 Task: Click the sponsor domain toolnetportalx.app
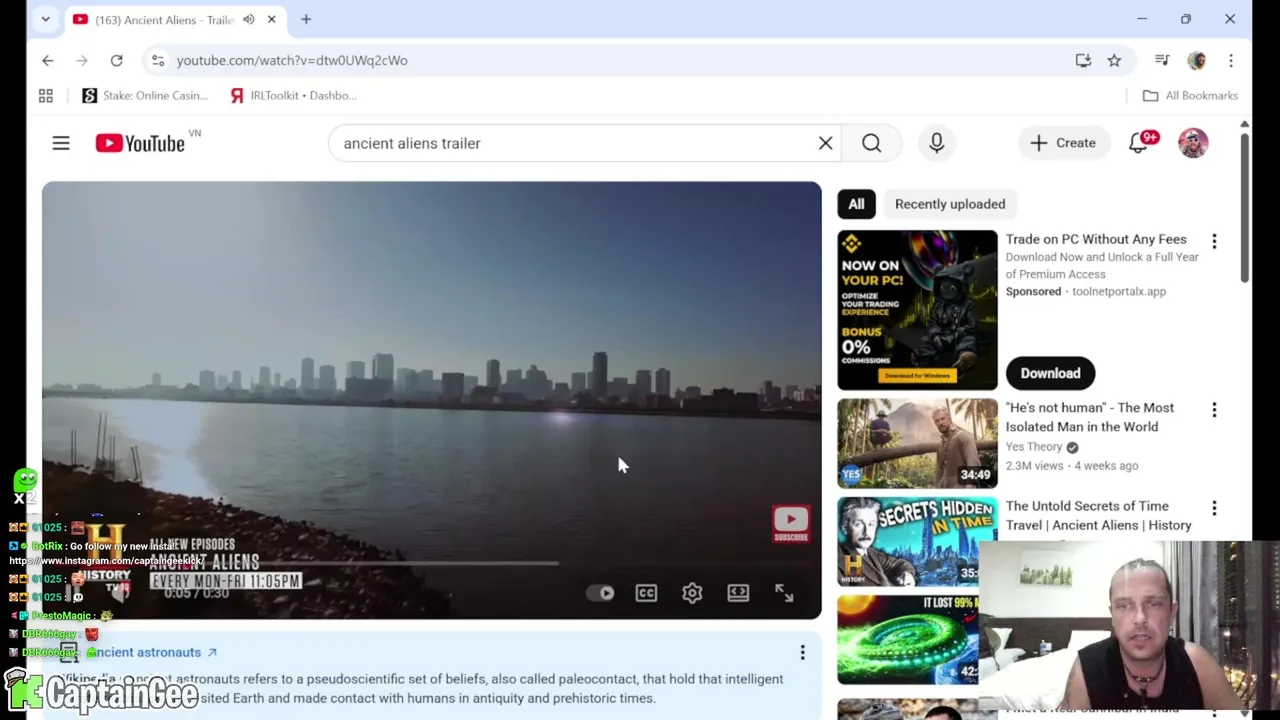(1119, 291)
